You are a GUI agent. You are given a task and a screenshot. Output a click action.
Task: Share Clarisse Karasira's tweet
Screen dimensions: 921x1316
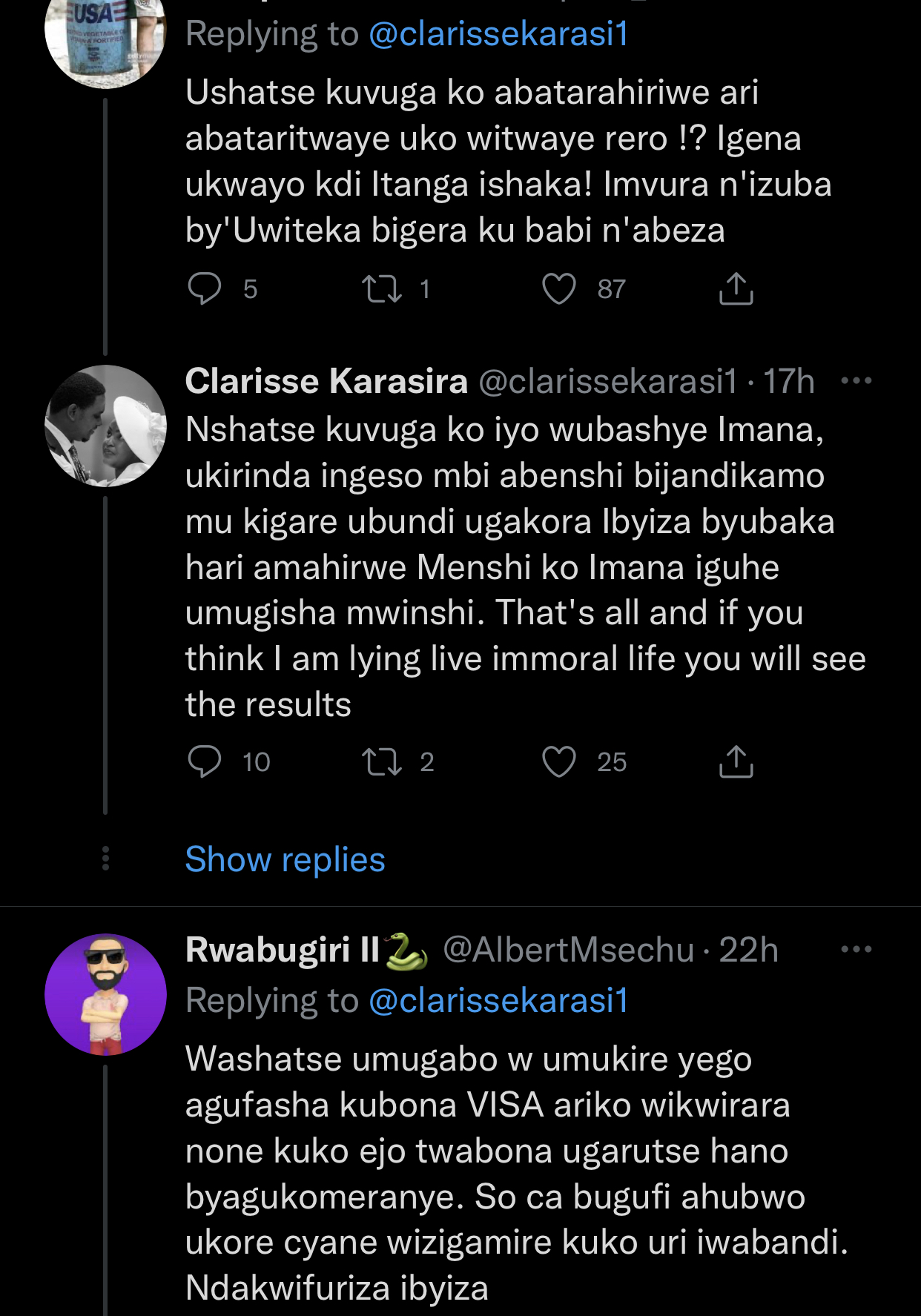[736, 761]
